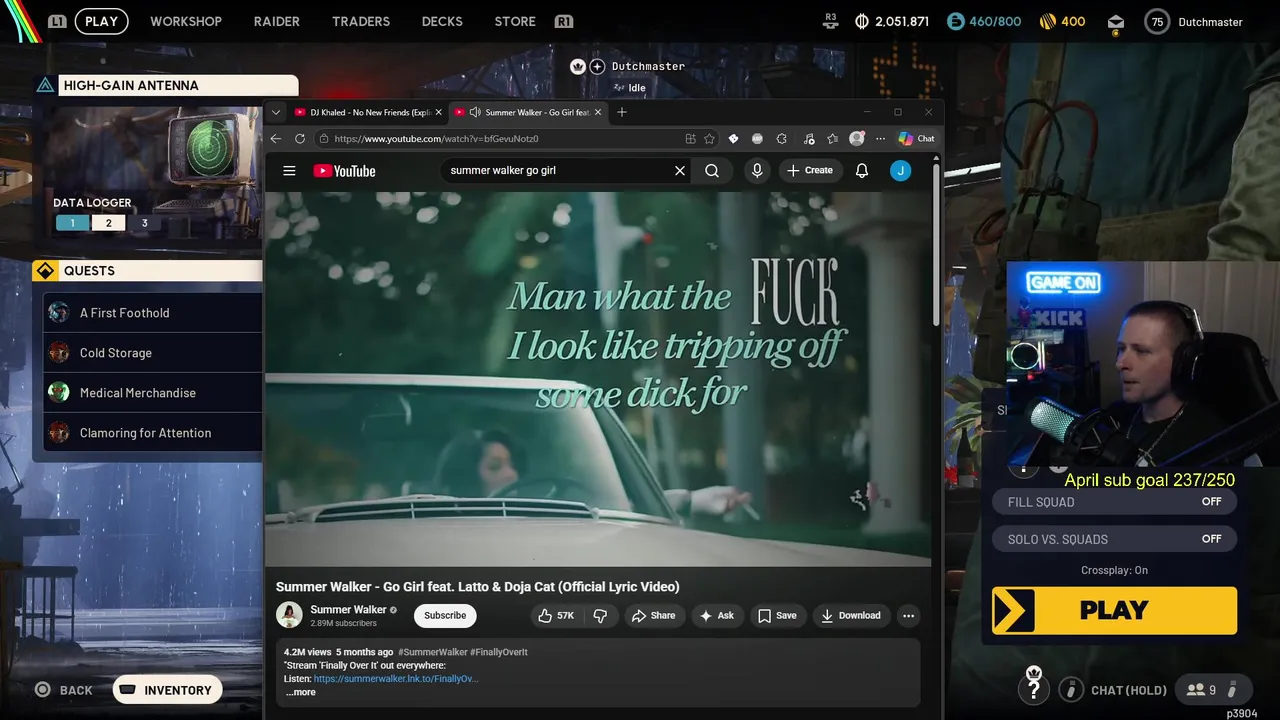1280x720 pixels.
Task: Open the YouTube account avatar J
Action: 900,171
